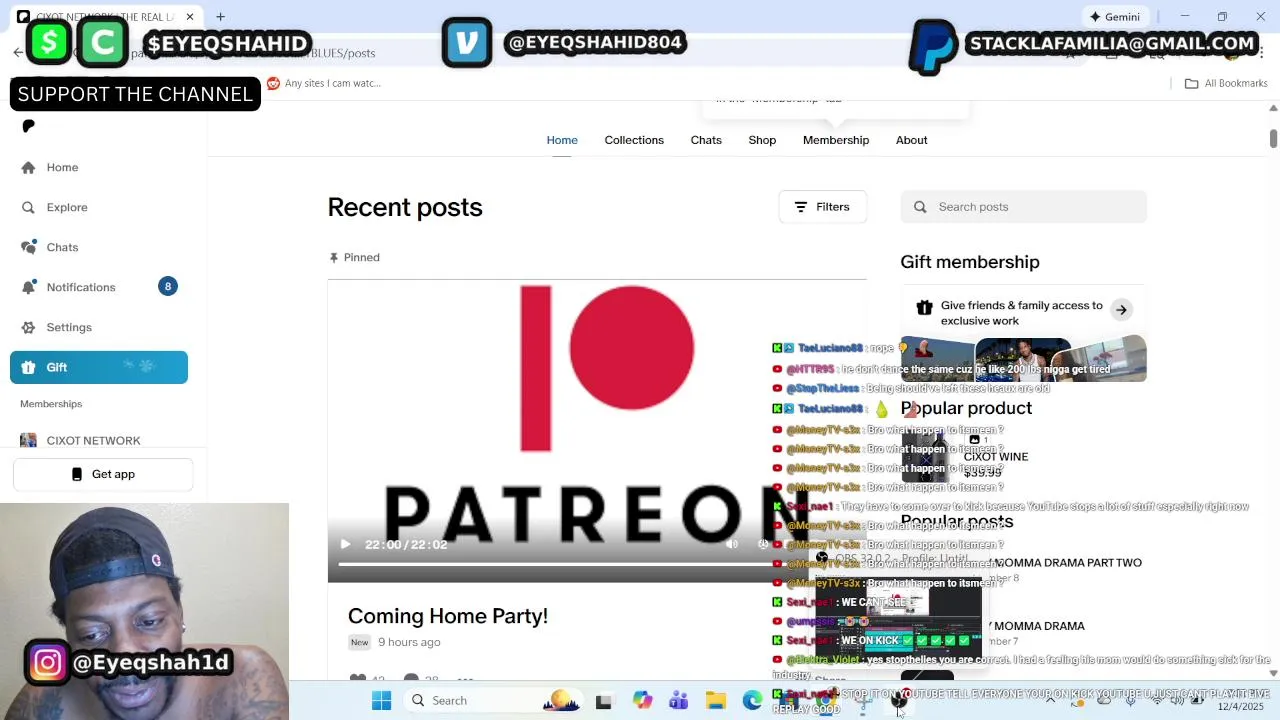This screenshot has height=720, width=1280.
Task: Switch to the Membership tab
Action: pyautogui.click(x=836, y=140)
